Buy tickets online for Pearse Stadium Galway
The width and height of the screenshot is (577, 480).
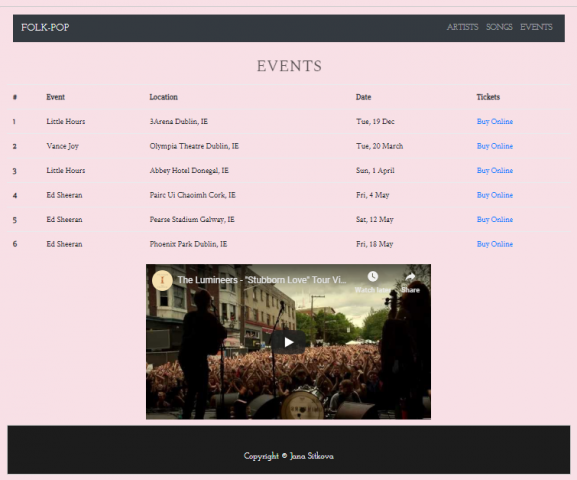[x=495, y=219]
